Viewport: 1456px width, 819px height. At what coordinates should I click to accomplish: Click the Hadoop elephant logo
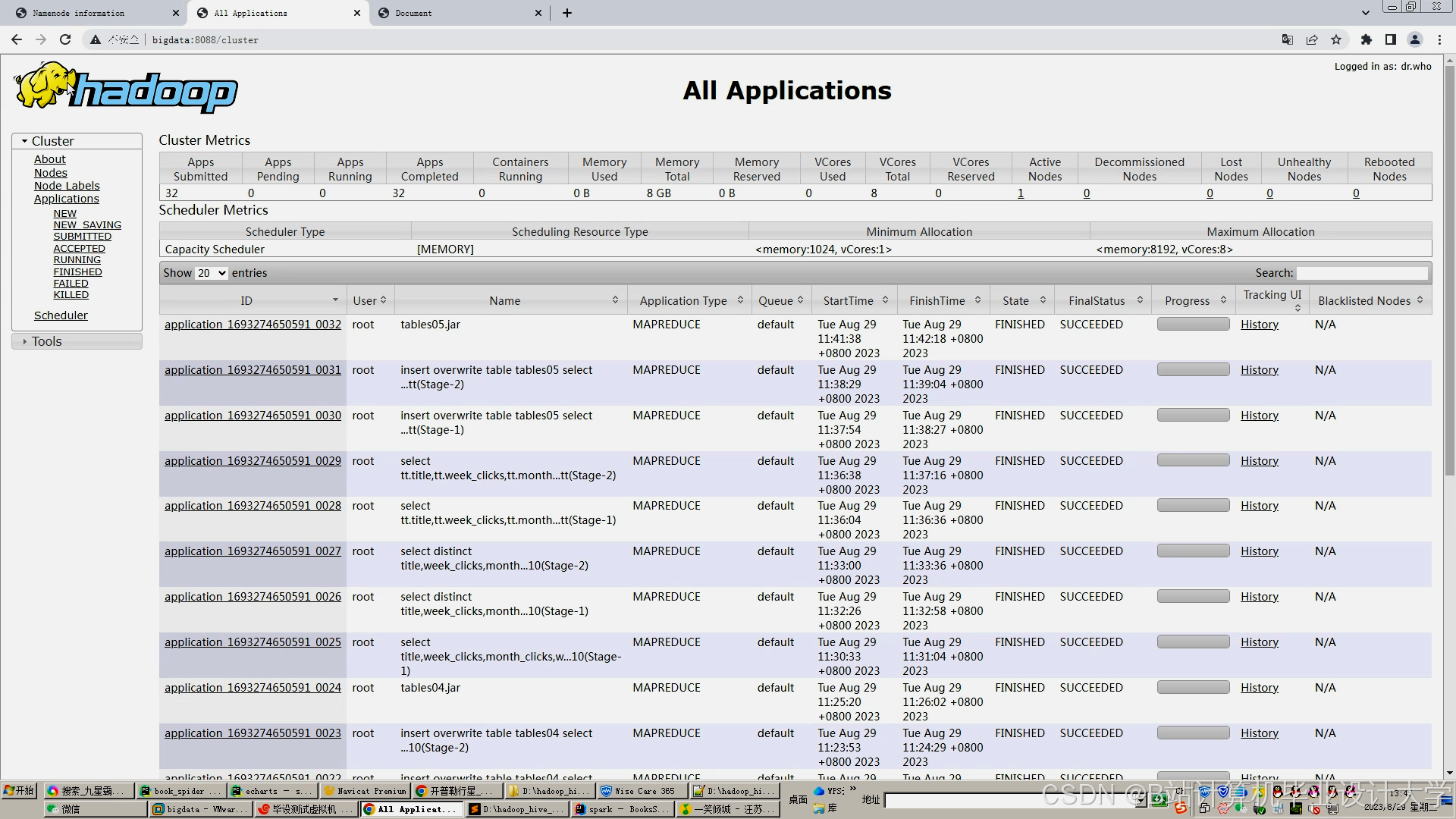coord(126,88)
